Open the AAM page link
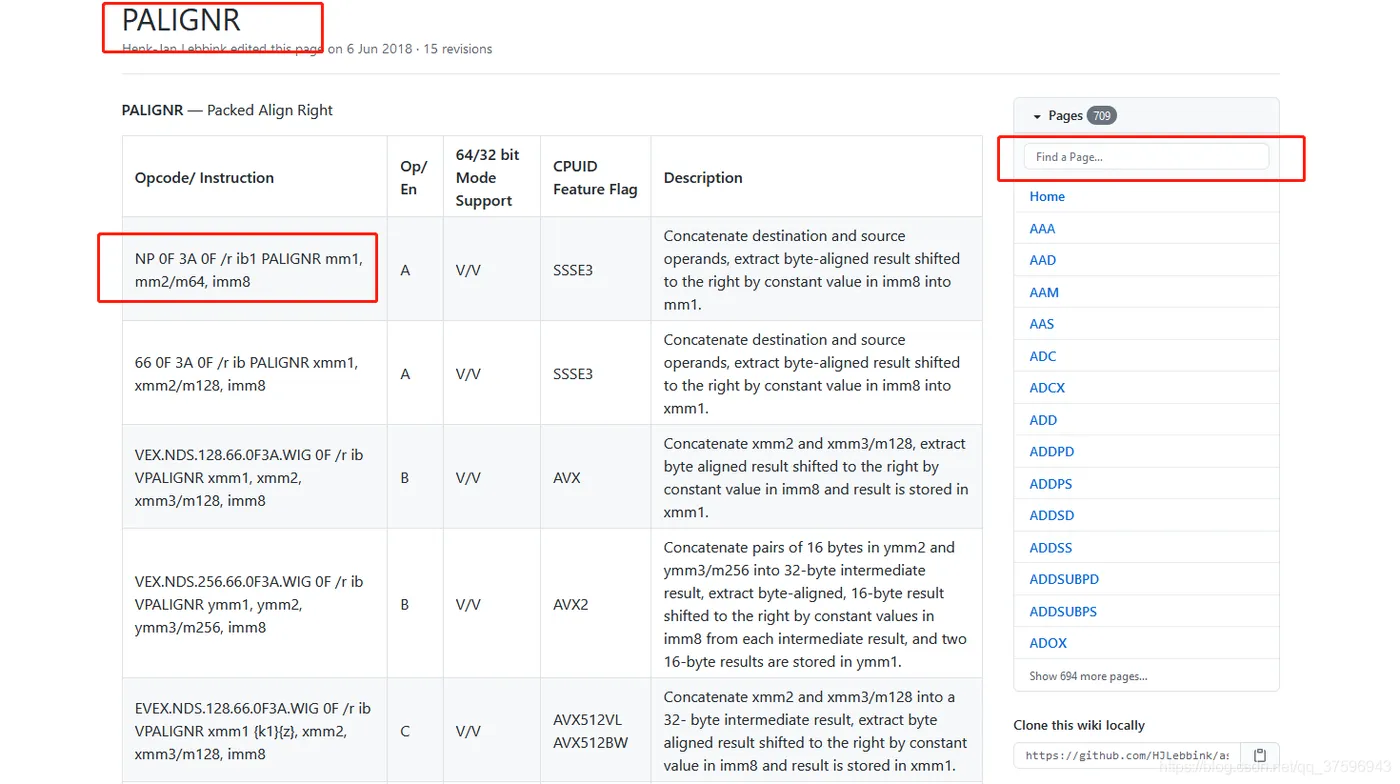 pos(1044,292)
